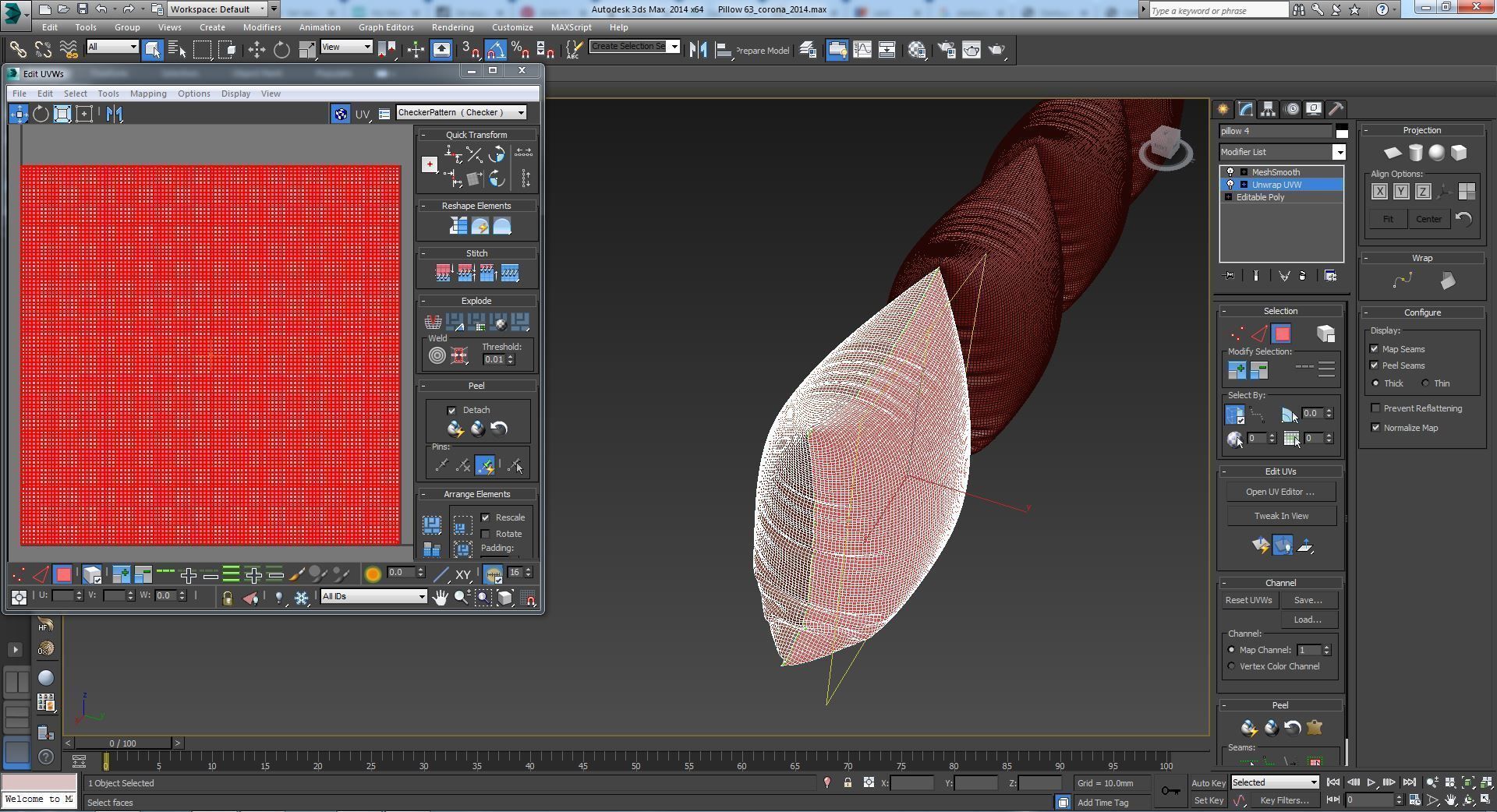Screen dimensions: 1497x812
Task: Open the Rendering menu in main menu bar
Action: [452, 27]
